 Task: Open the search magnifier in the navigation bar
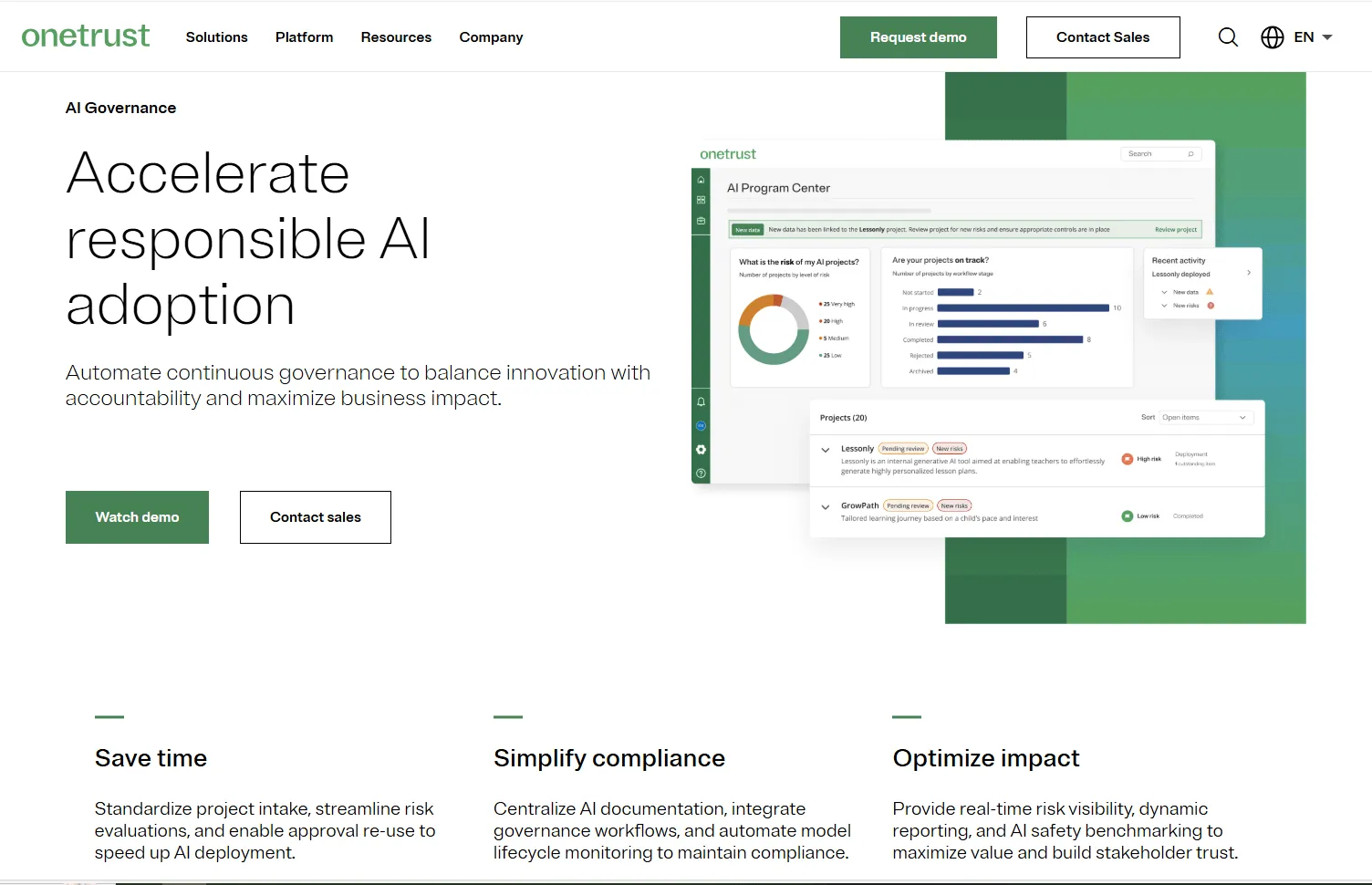[1228, 36]
